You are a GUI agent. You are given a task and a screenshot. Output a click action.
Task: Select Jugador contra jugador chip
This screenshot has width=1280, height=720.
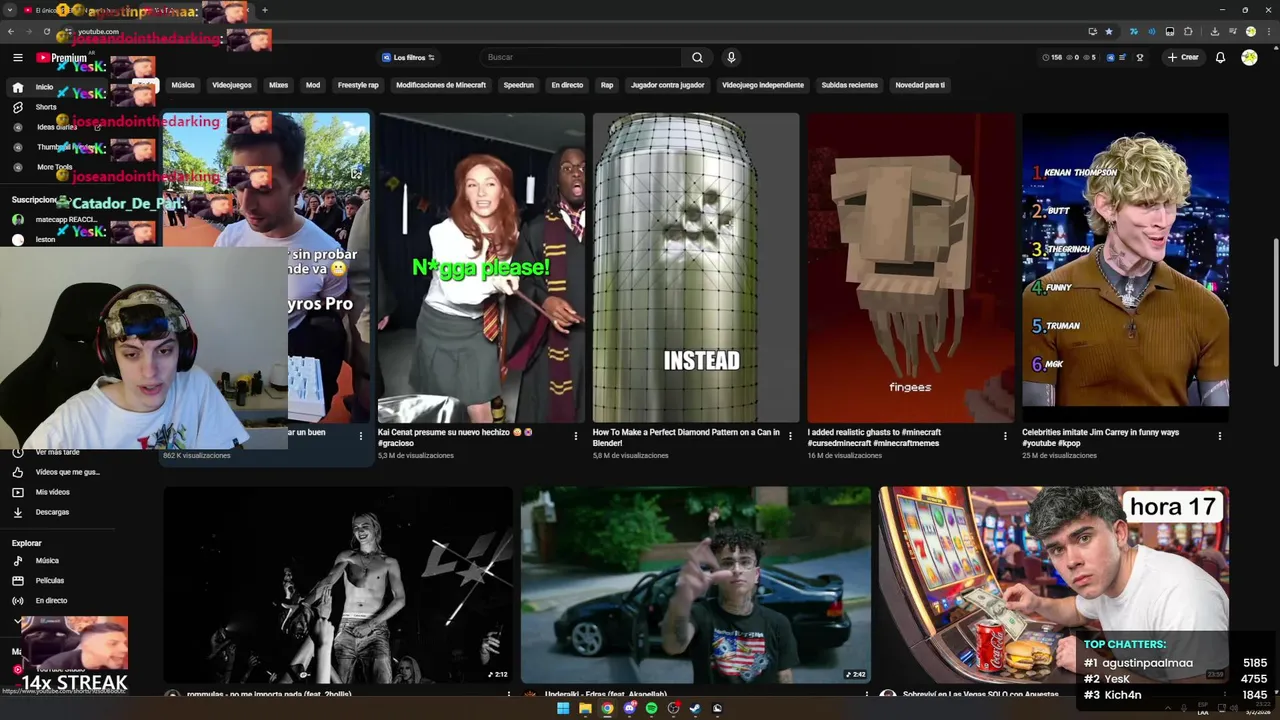tap(667, 85)
